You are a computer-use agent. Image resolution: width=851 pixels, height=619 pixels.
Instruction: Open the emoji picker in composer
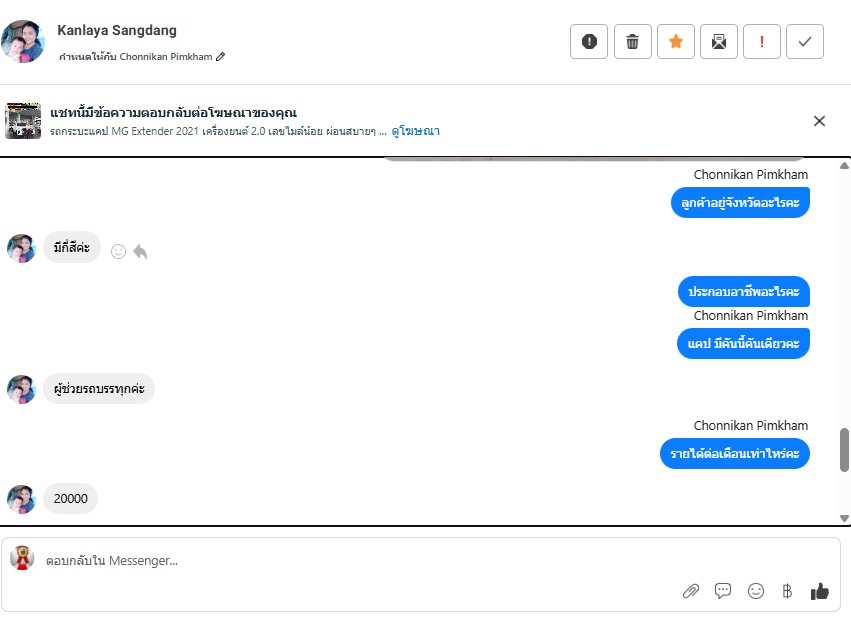(756, 591)
